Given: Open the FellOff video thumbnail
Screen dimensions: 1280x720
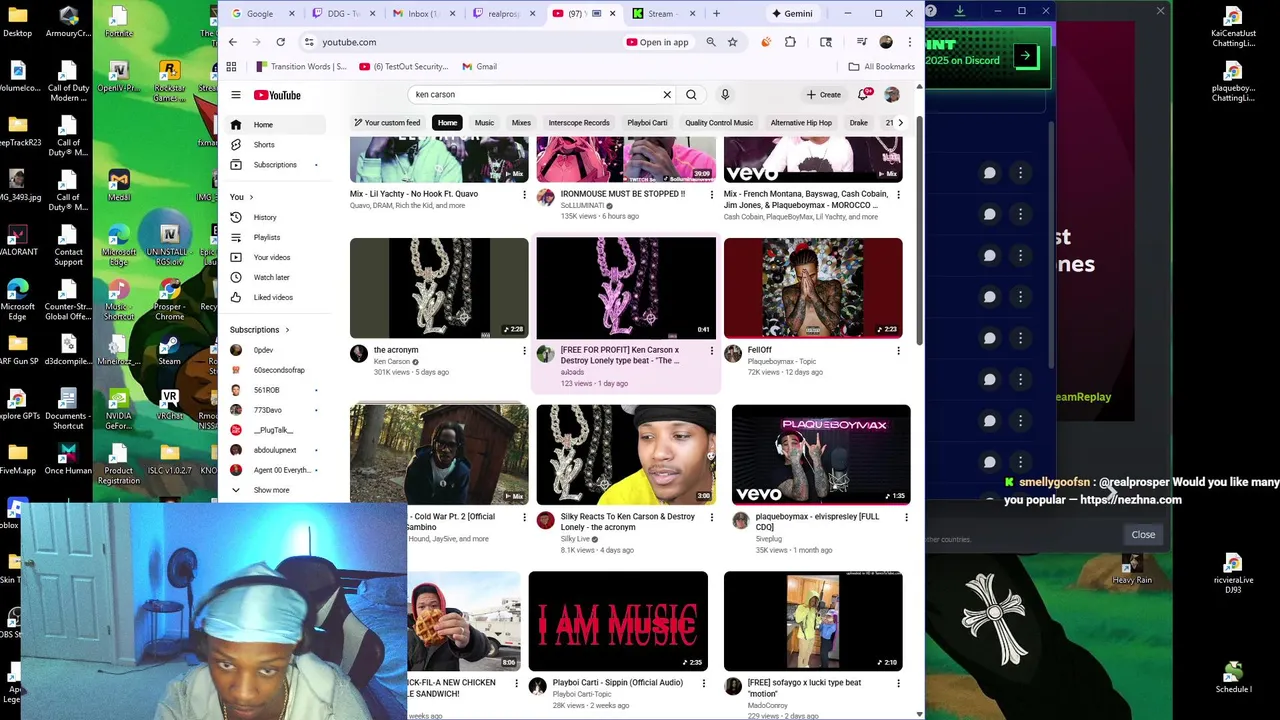Looking at the screenshot, I should click(813, 288).
